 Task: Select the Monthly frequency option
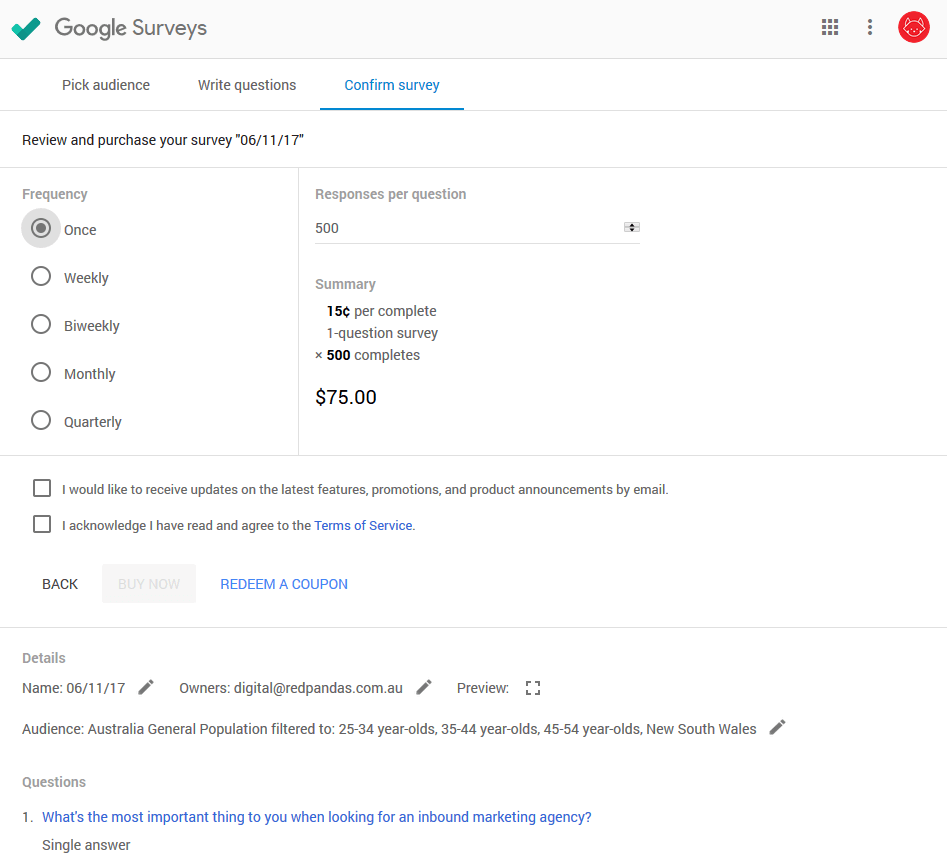click(41, 372)
